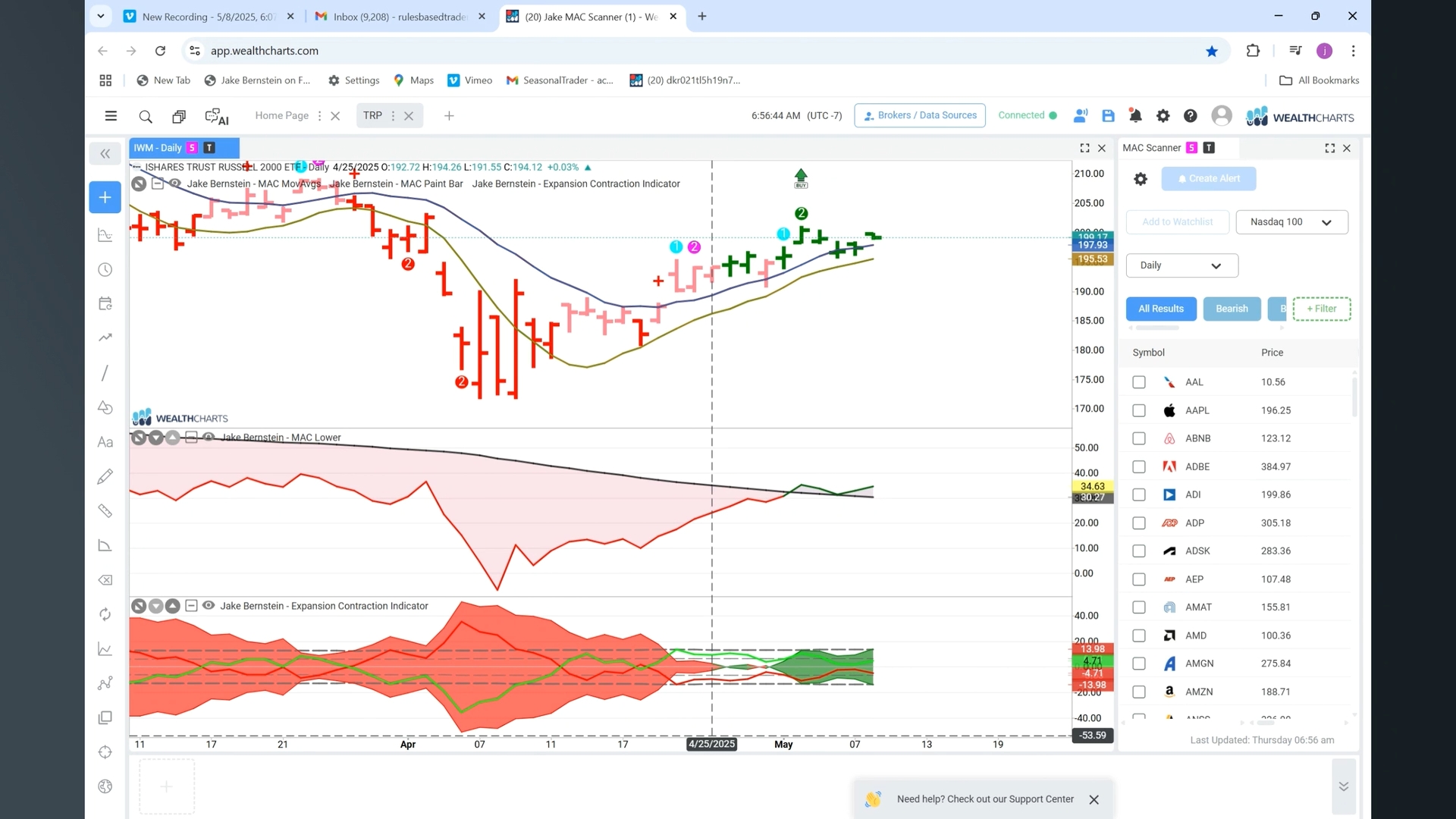This screenshot has width=1456, height=819.
Task: Open the AI assistant icon
Action: (x=217, y=116)
